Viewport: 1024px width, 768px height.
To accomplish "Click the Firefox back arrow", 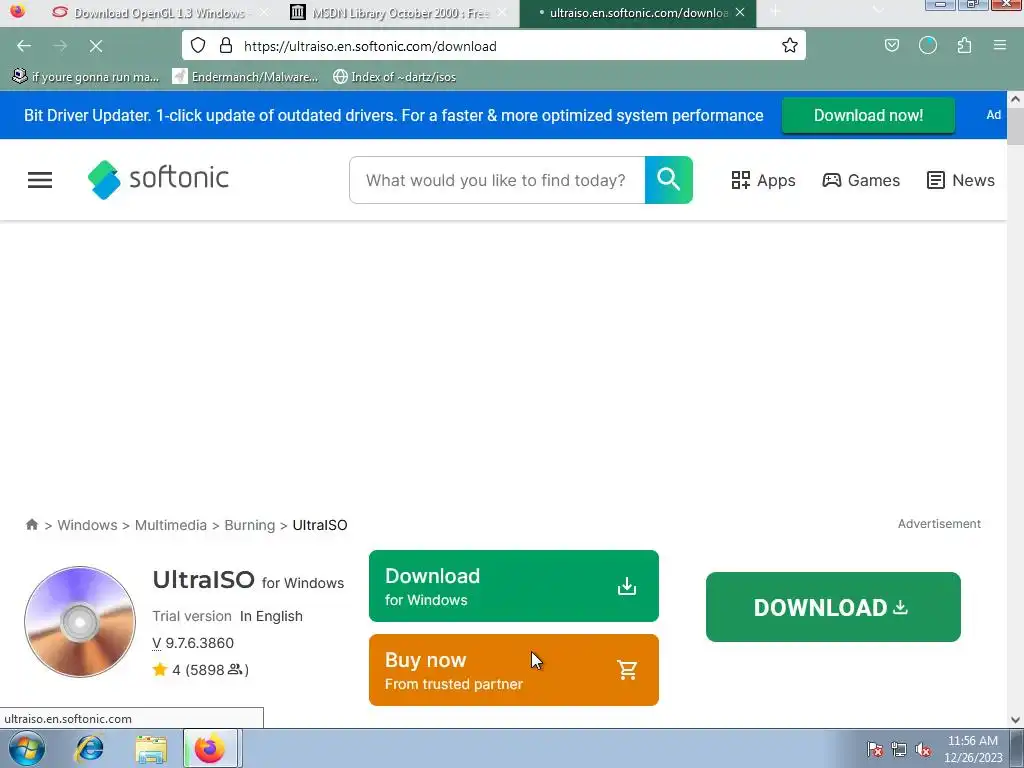I will (x=24, y=46).
